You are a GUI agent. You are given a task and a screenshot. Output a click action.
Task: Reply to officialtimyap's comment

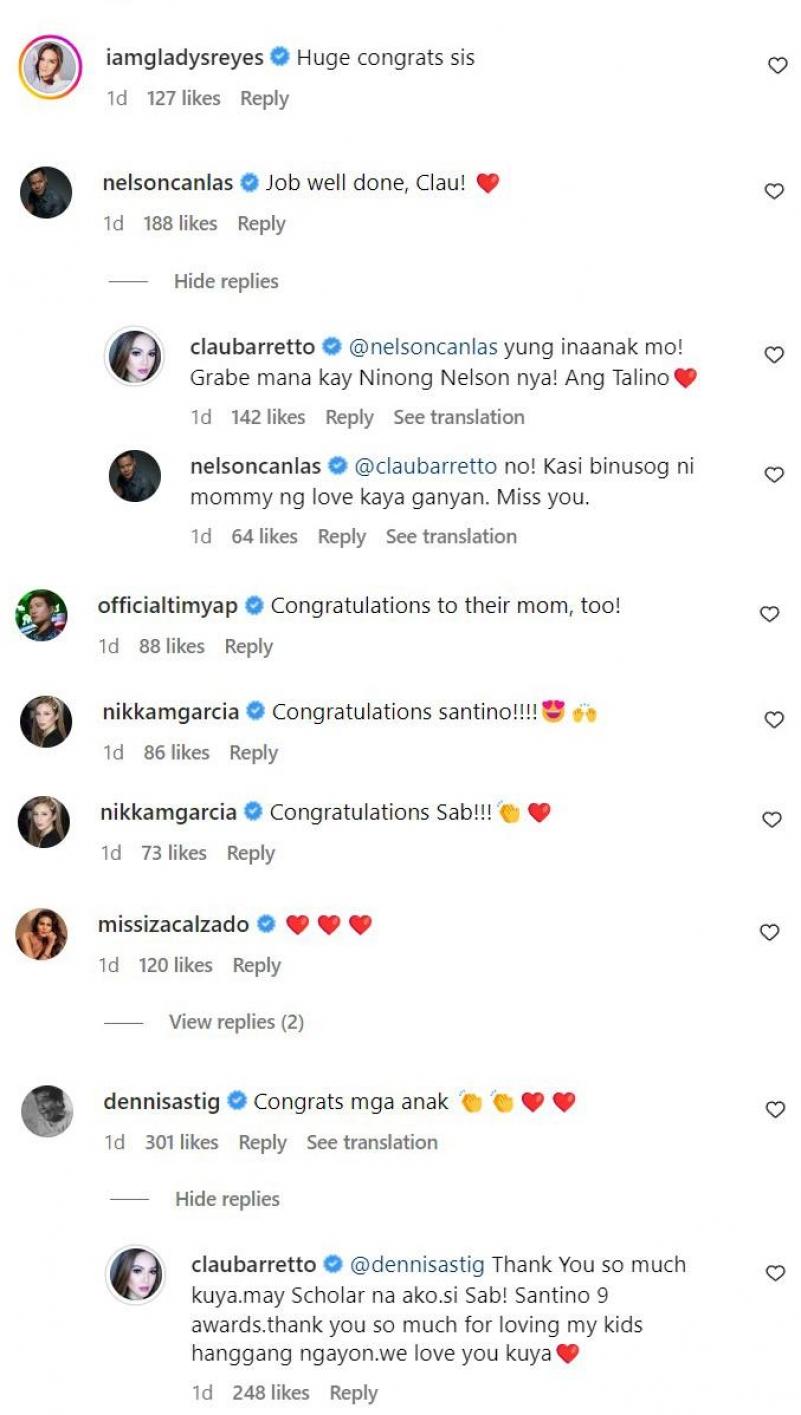point(249,647)
